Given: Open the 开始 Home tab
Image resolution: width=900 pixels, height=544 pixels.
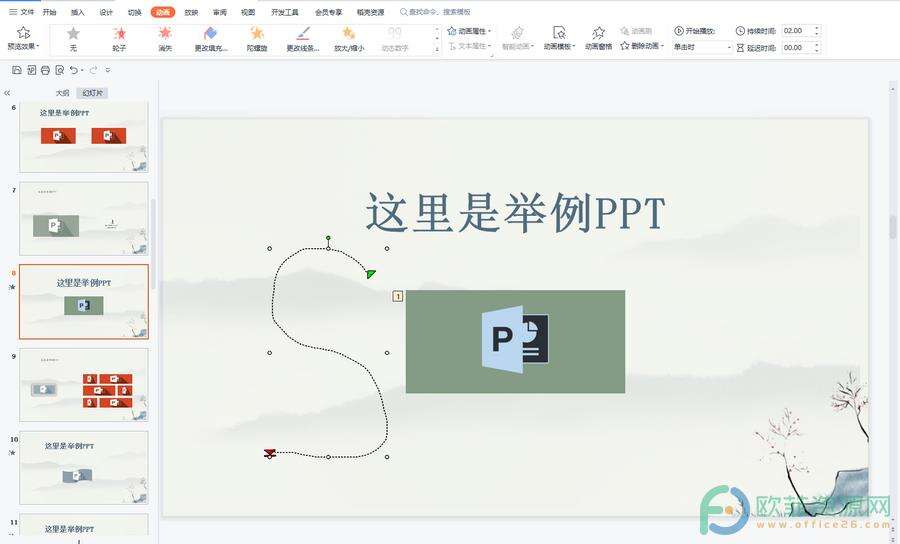Looking at the screenshot, I should click(x=49, y=12).
